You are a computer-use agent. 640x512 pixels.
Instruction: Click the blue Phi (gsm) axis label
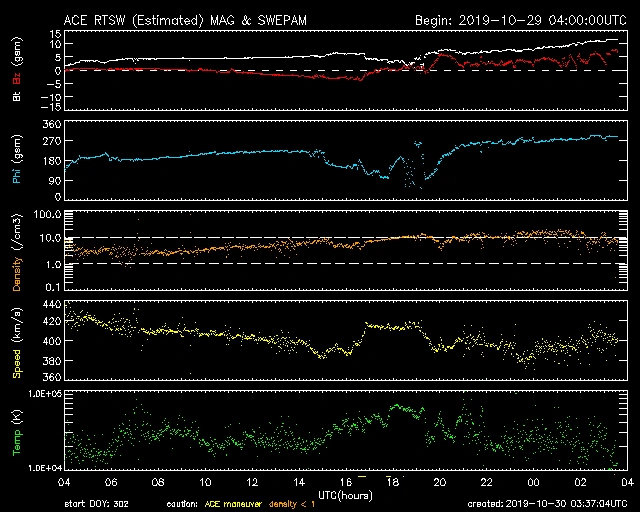tap(18, 162)
